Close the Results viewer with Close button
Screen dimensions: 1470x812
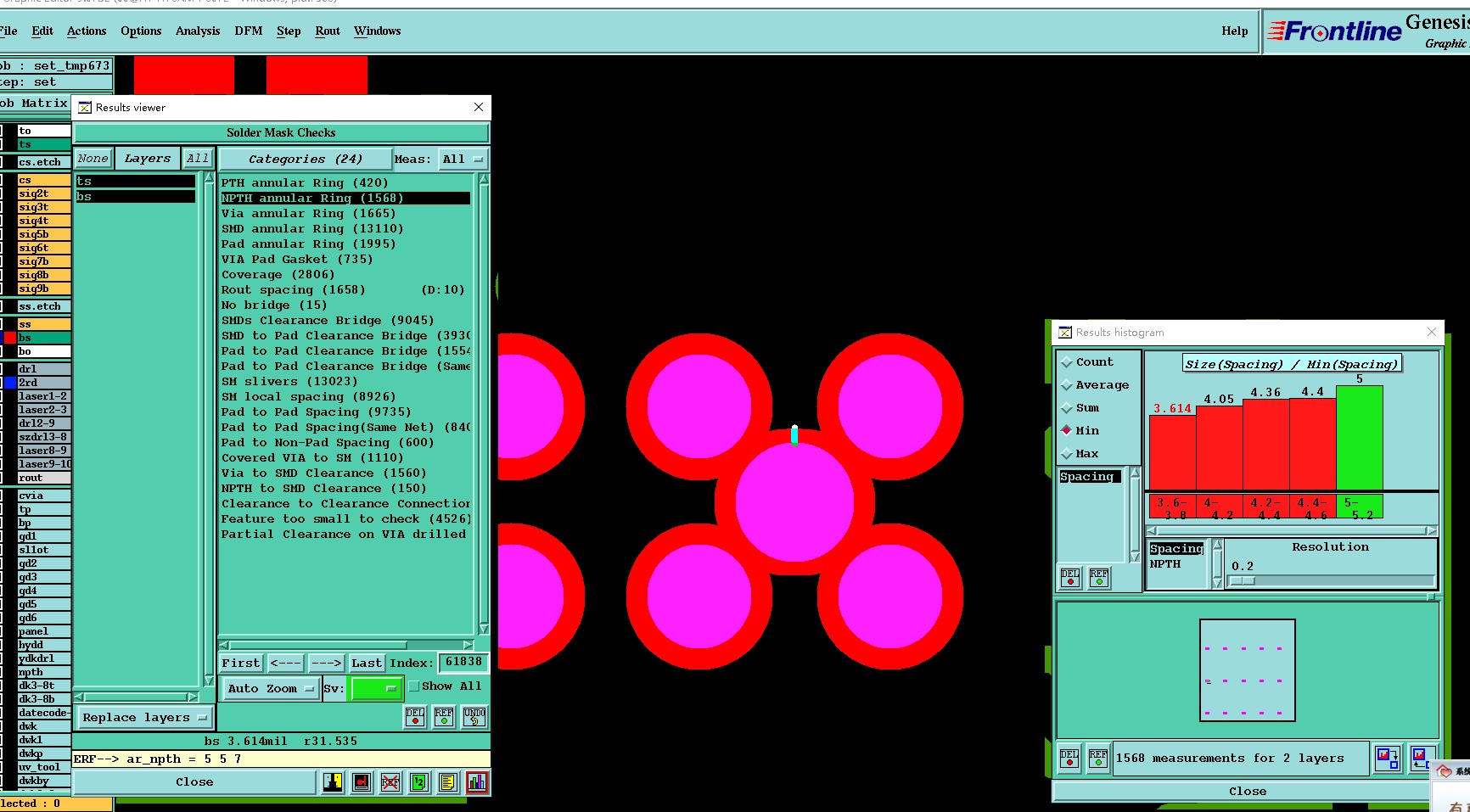(194, 782)
